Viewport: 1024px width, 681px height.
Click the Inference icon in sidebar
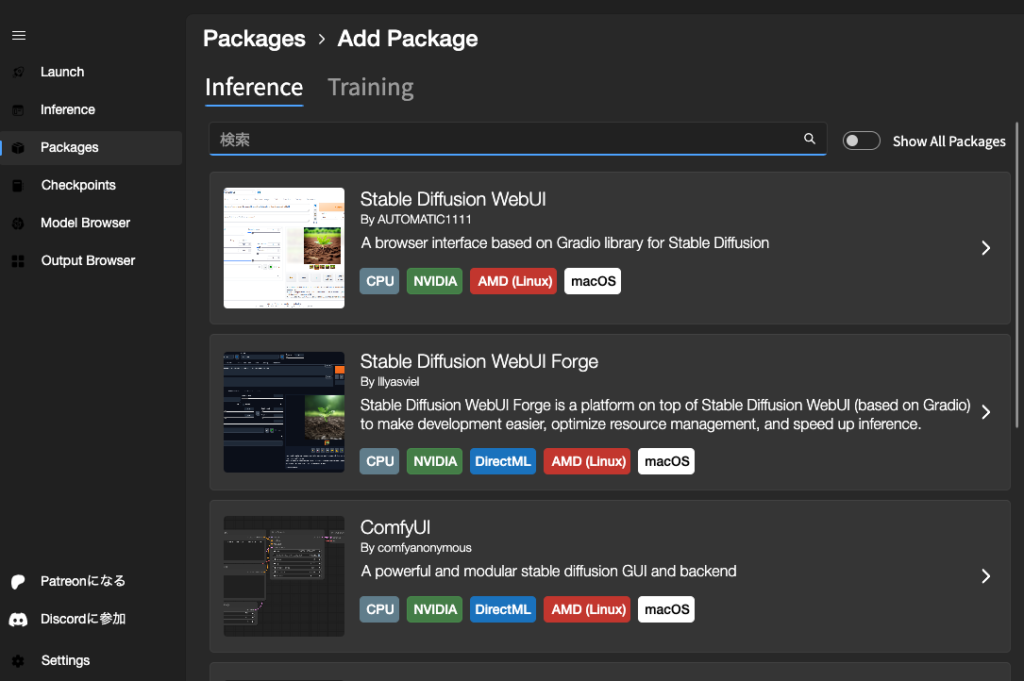click(x=18, y=110)
